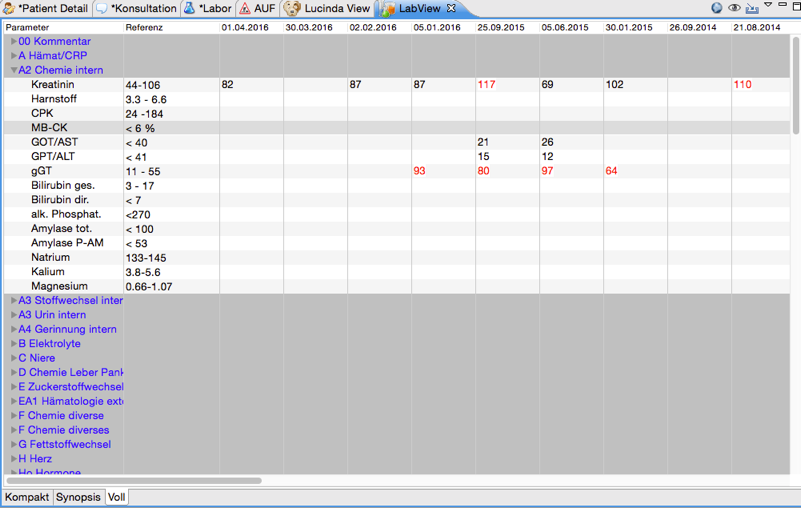Click the import tray icon in toolbar
The height and width of the screenshot is (508, 801).
tap(752, 8)
